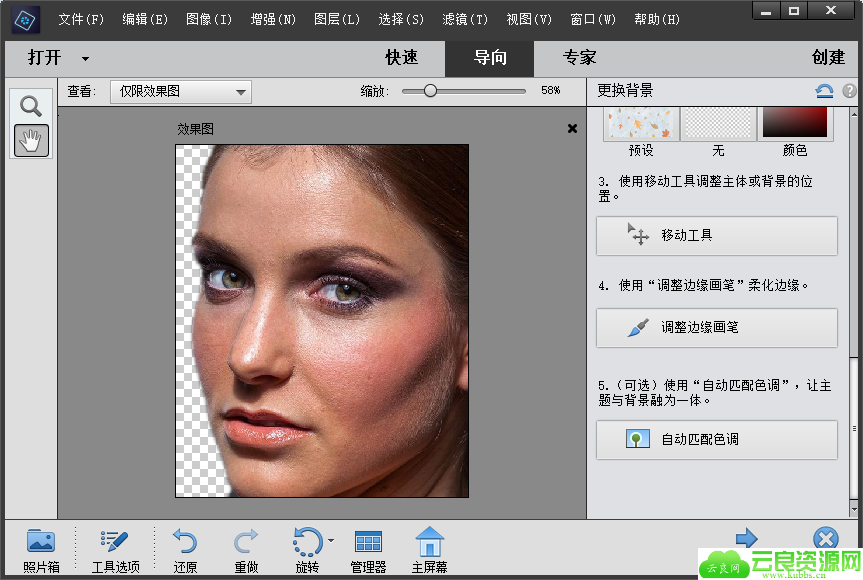Viewport: 863px width, 580px height.
Task: Open the 查看 view mode dropdown
Action: pyautogui.click(x=181, y=92)
